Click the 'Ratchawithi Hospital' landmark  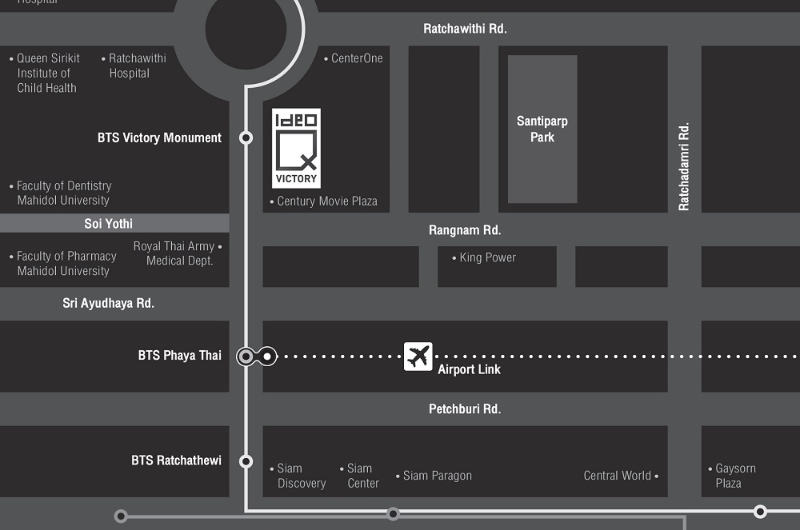(x=134, y=65)
